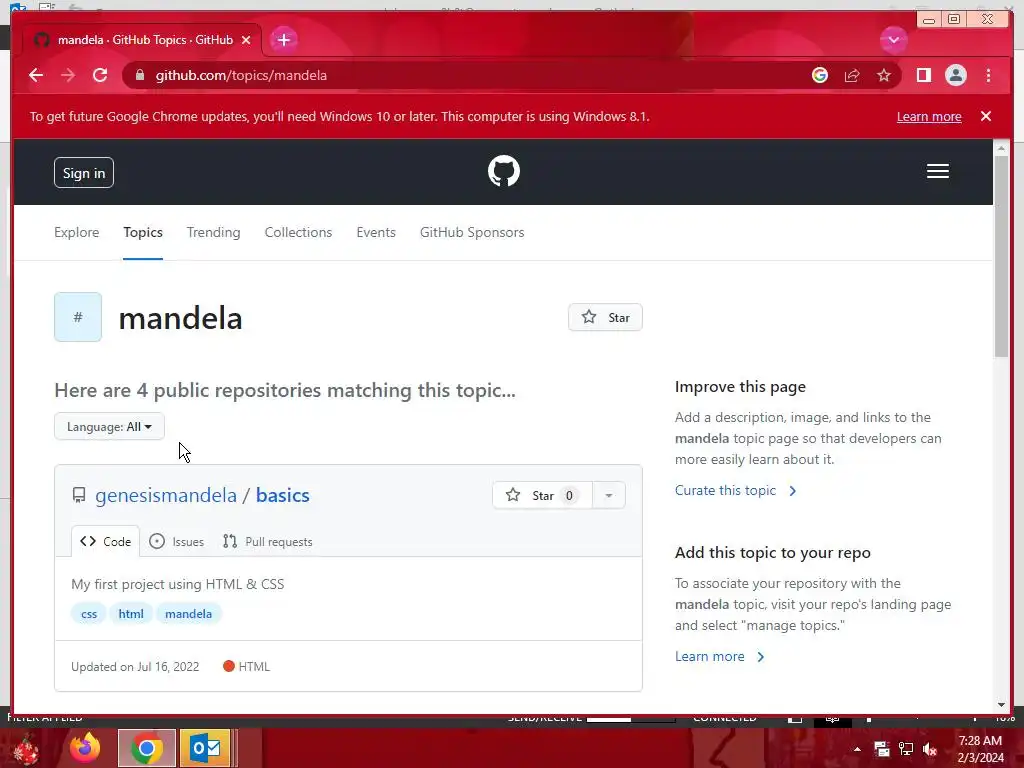Viewport: 1024px width, 768px height.
Task: Toggle the Chrome side panel
Action: [923, 75]
